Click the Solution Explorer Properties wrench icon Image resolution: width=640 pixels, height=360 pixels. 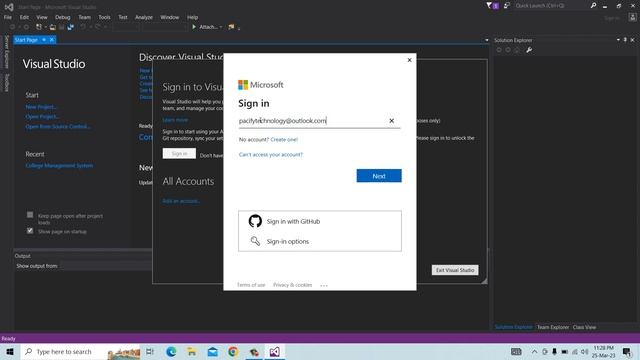[x=529, y=50]
